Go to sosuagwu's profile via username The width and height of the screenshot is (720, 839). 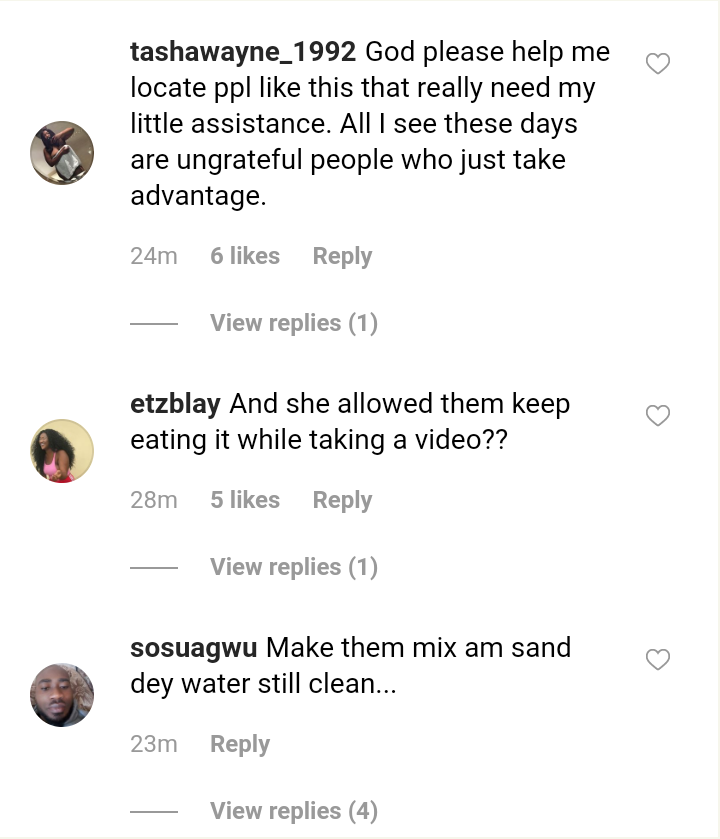point(194,648)
